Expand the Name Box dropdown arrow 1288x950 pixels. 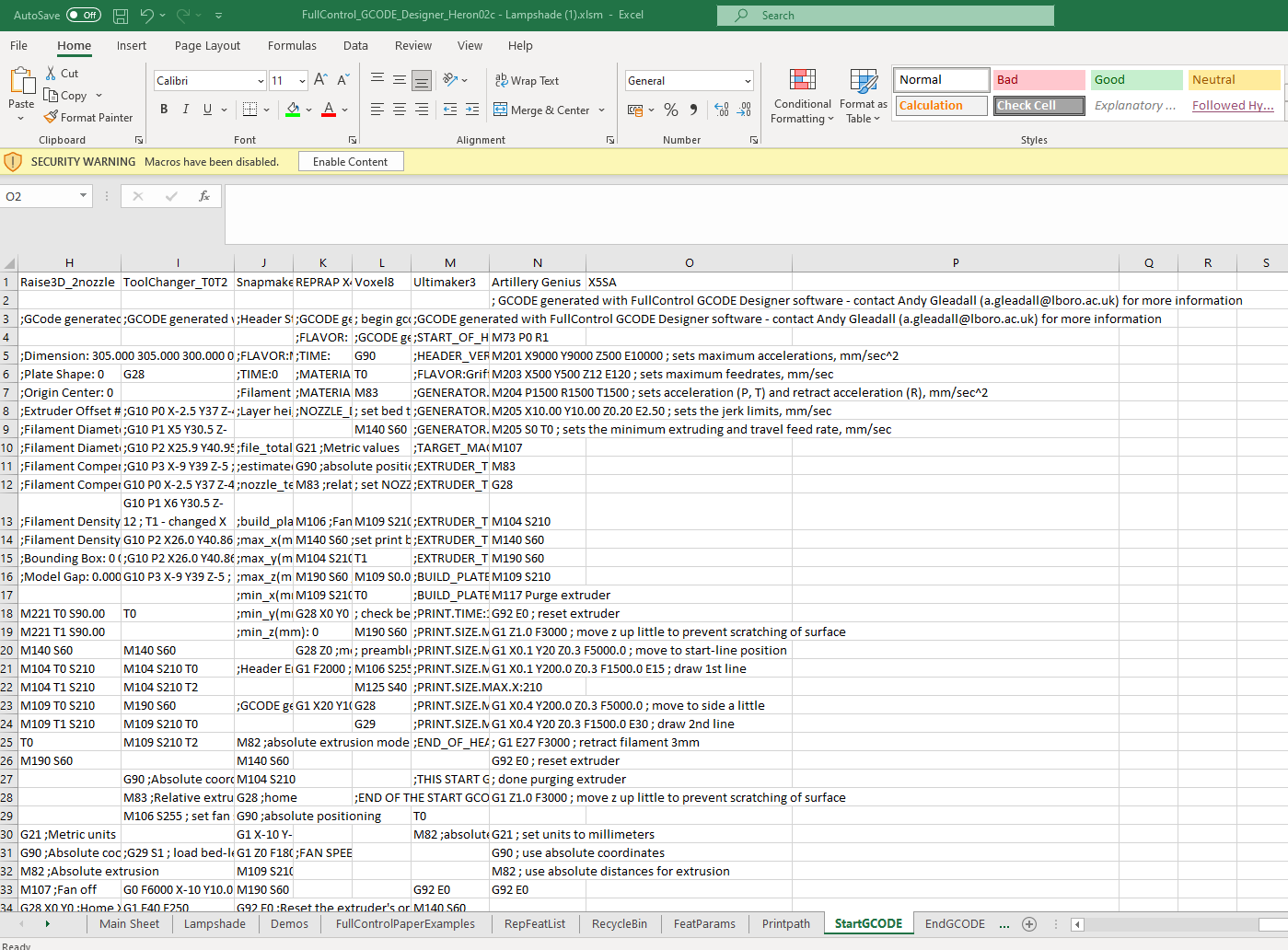tap(83, 195)
